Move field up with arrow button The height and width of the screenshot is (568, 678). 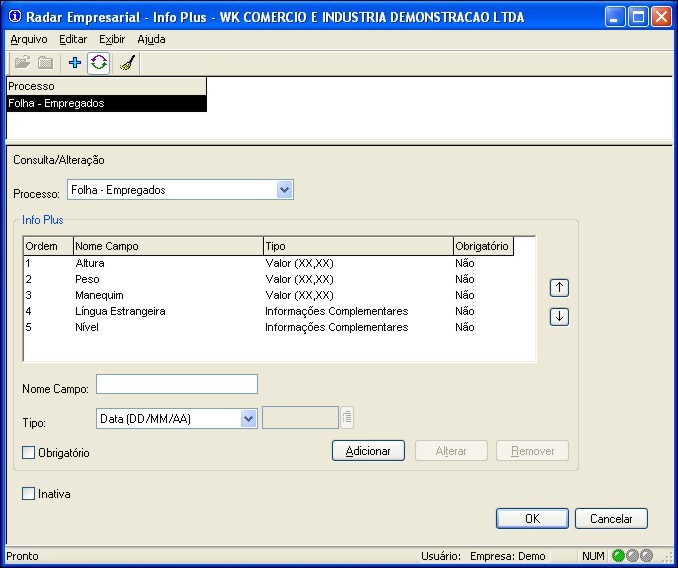coord(560,288)
